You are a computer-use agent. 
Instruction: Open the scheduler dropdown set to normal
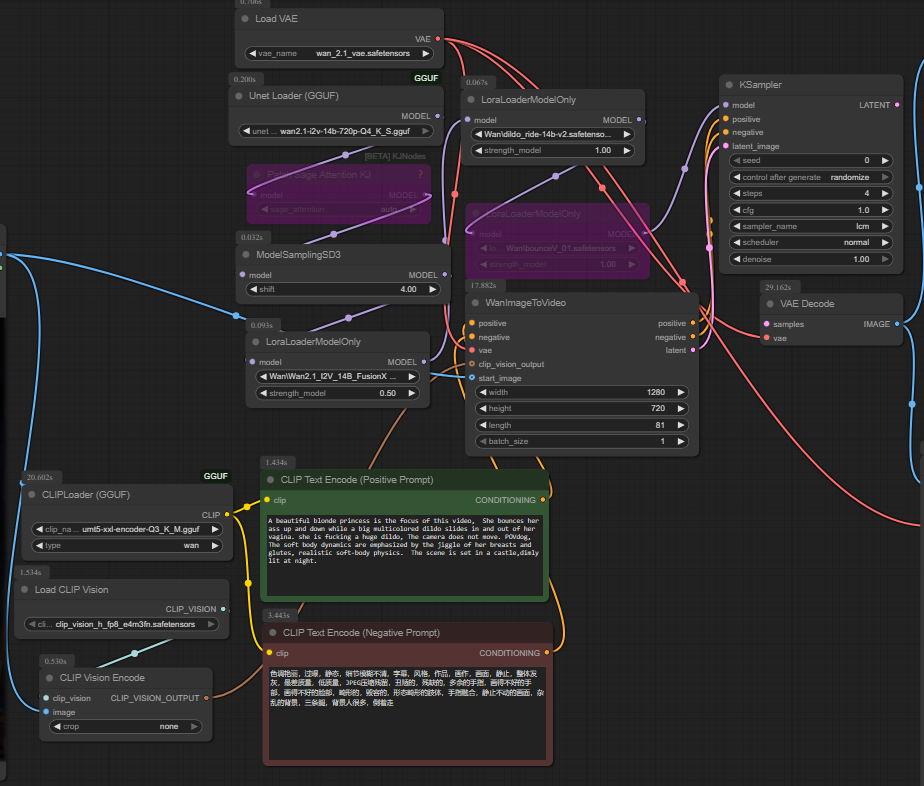(810, 242)
